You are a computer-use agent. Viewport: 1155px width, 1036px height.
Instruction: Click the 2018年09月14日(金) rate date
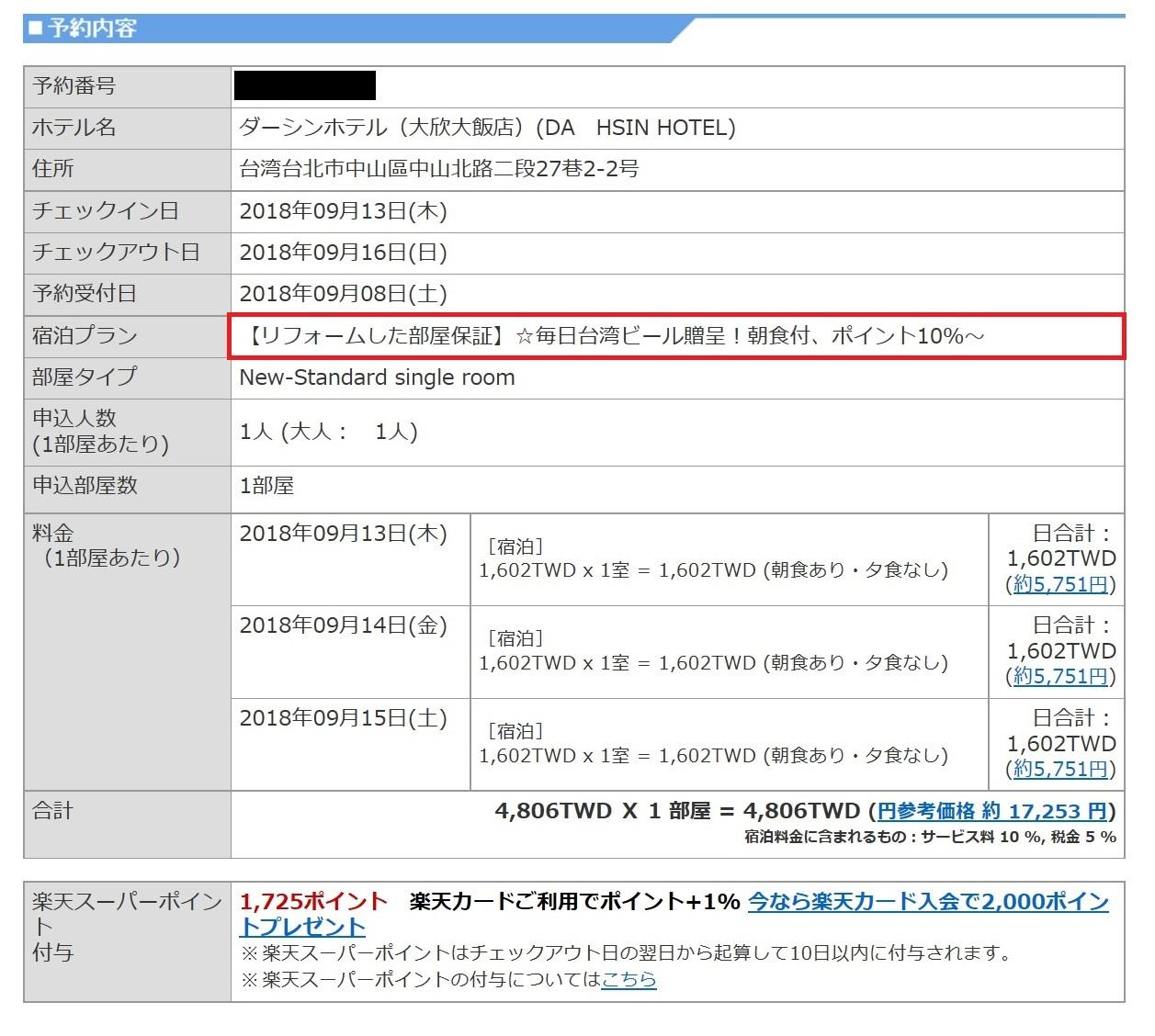click(343, 626)
